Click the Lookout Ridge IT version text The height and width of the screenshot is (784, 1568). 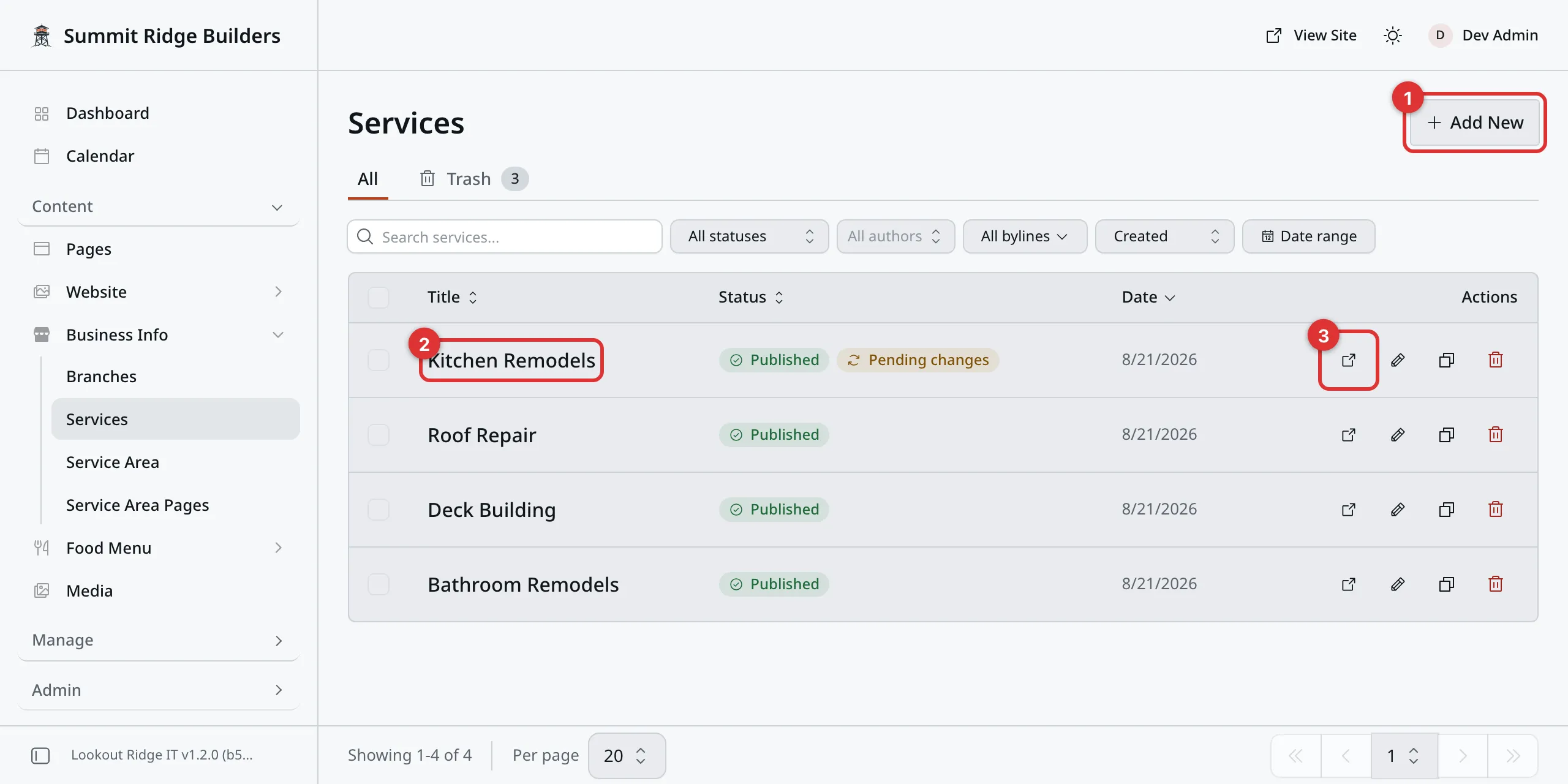pos(162,755)
